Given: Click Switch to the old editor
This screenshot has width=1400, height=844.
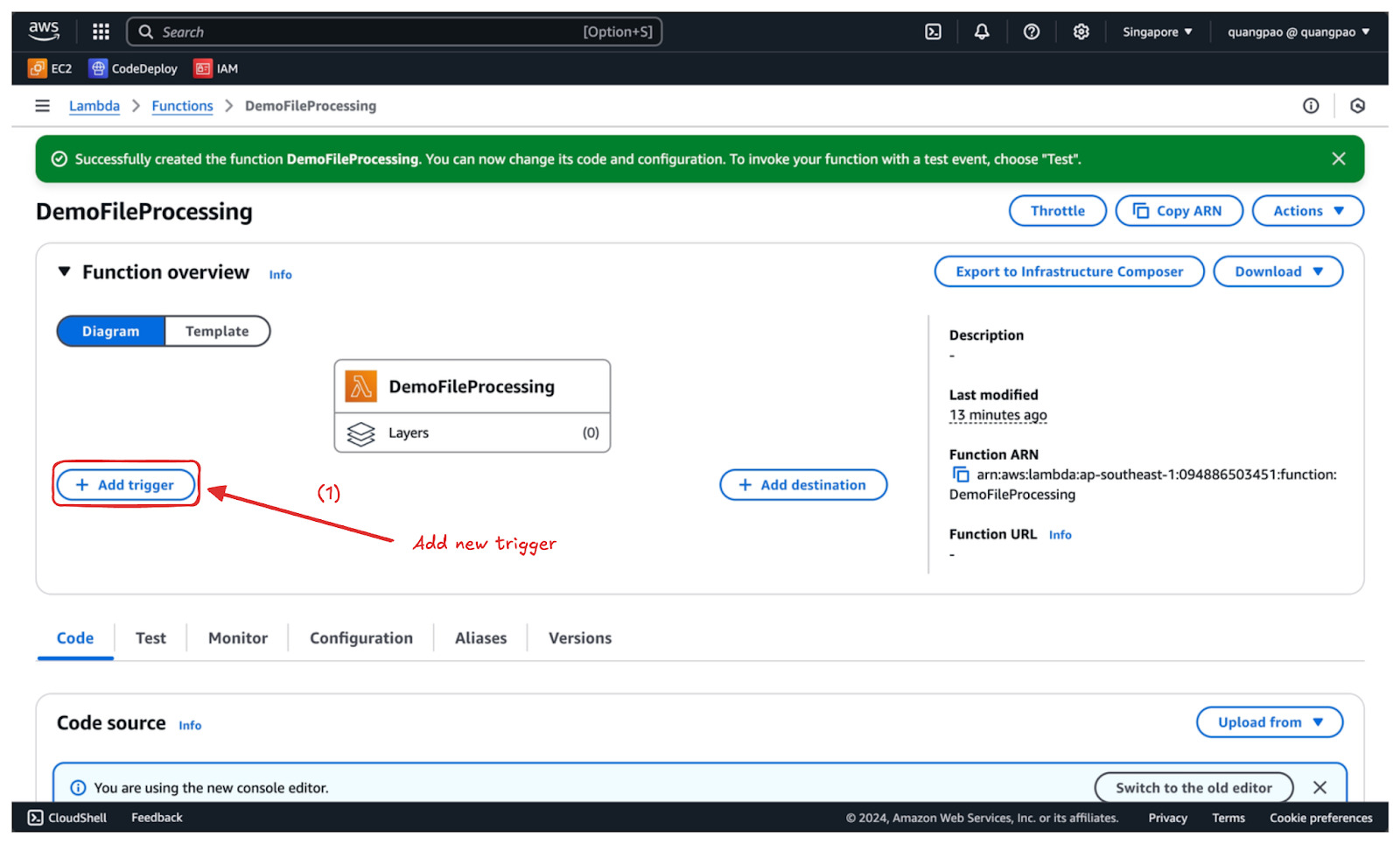Looking at the screenshot, I should 1193,787.
